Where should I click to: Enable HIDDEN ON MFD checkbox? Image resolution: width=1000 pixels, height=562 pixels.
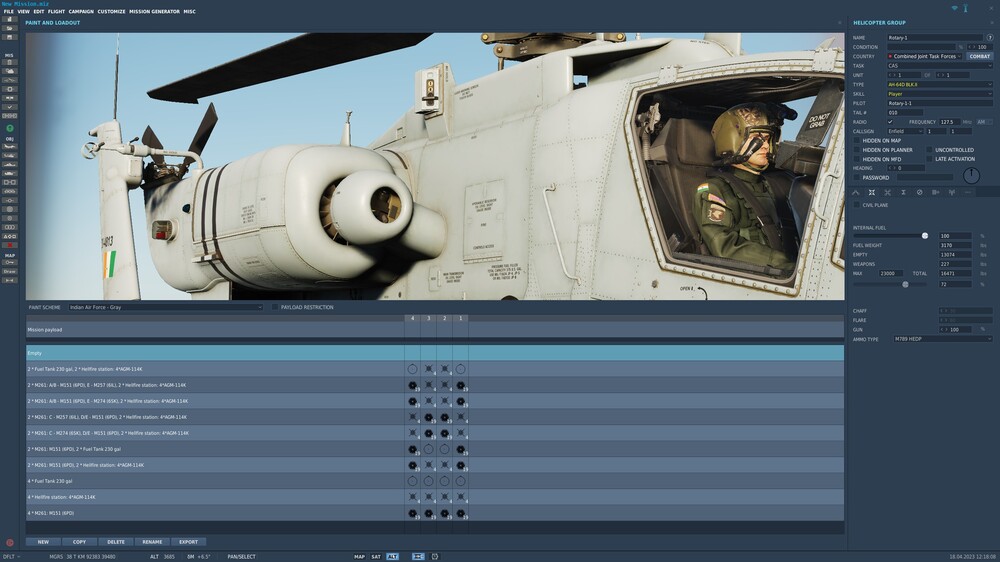pyautogui.click(x=857, y=159)
